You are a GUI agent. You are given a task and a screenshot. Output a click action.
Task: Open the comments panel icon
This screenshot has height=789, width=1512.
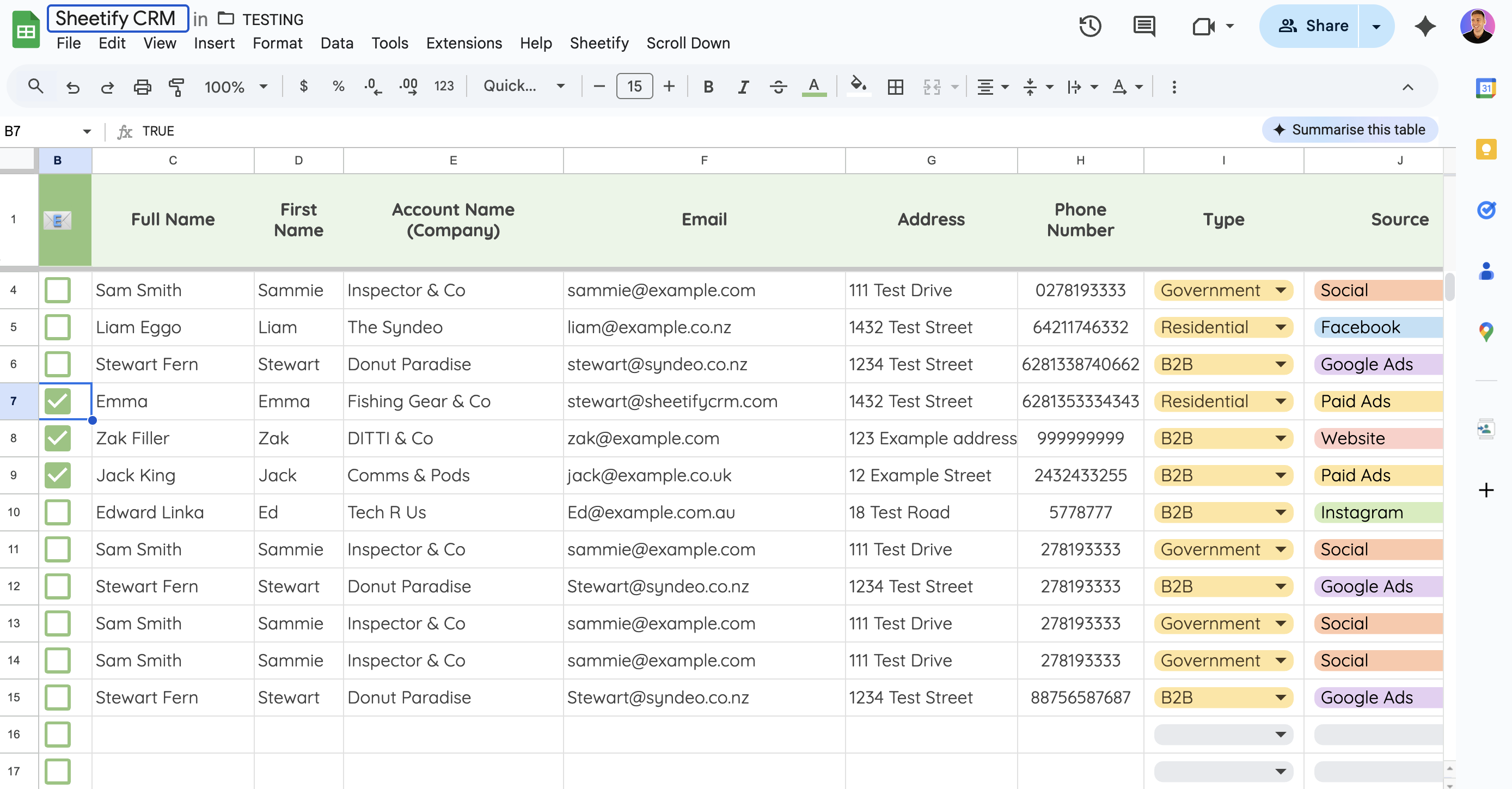(x=1143, y=26)
